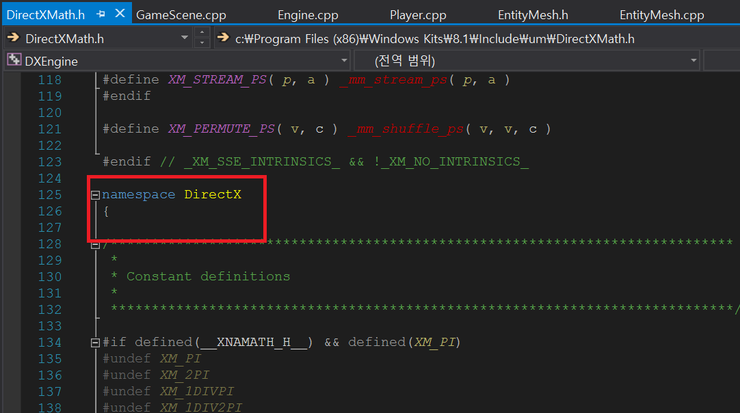The image size is (740, 413).
Task: Click XM_PERMUTE_PS macro on line 121
Action: pos(221,129)
